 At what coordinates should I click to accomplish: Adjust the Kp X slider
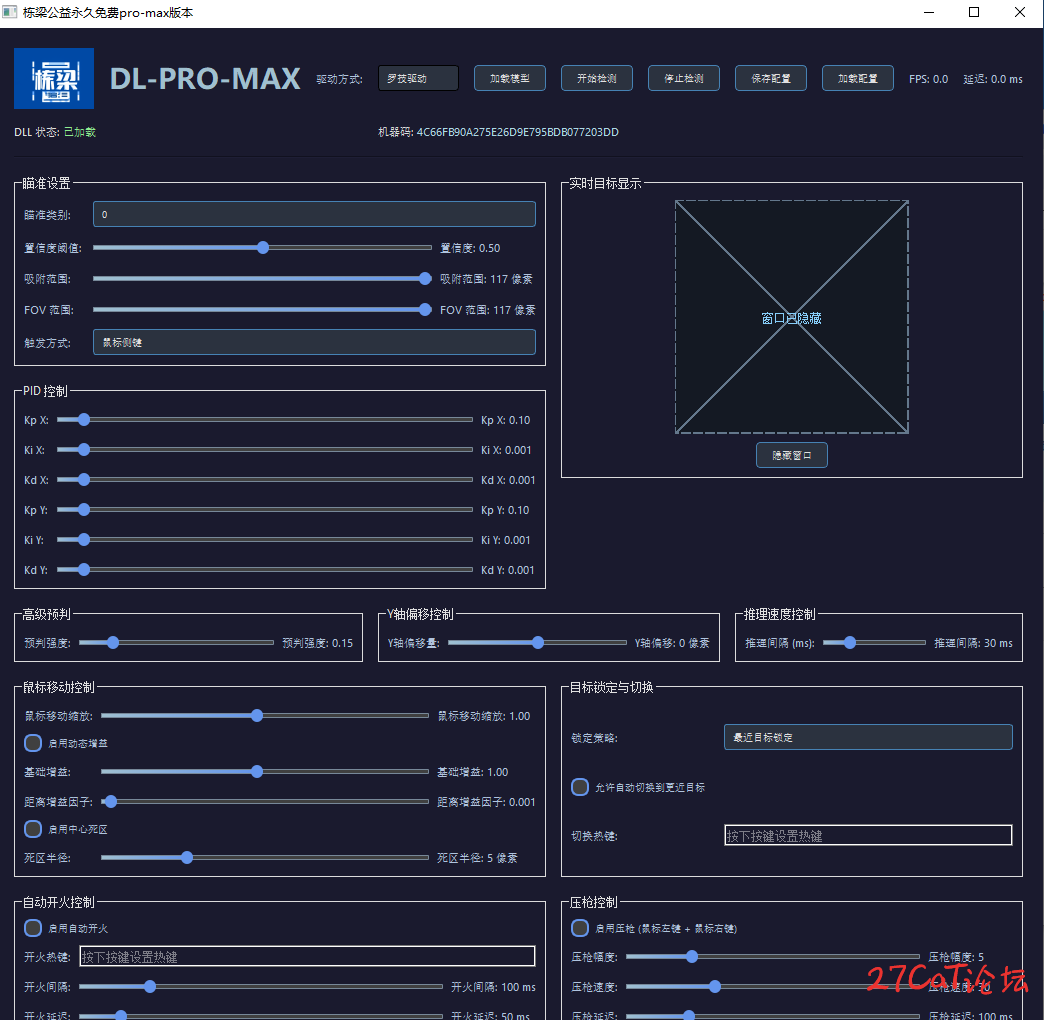point(265,419)
